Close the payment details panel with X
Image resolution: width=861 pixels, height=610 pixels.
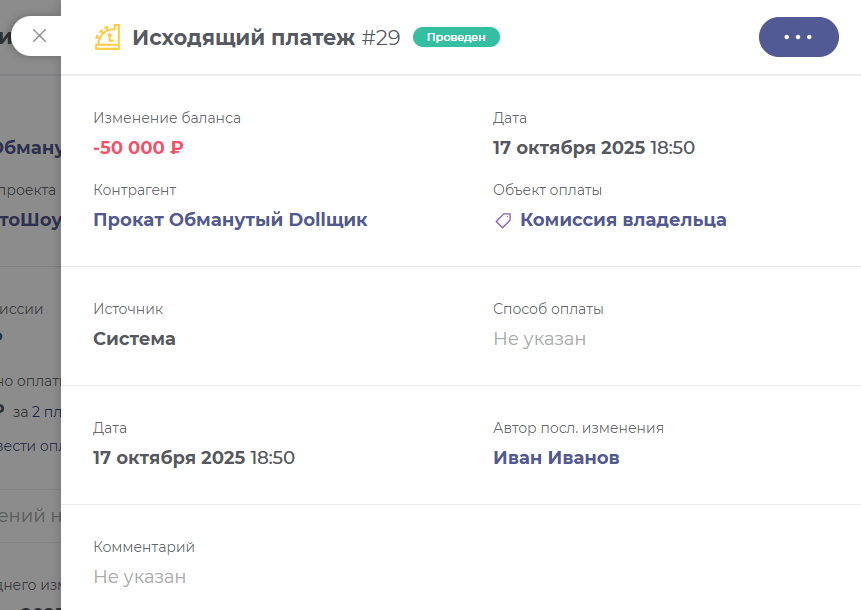[x=39, y=36]
